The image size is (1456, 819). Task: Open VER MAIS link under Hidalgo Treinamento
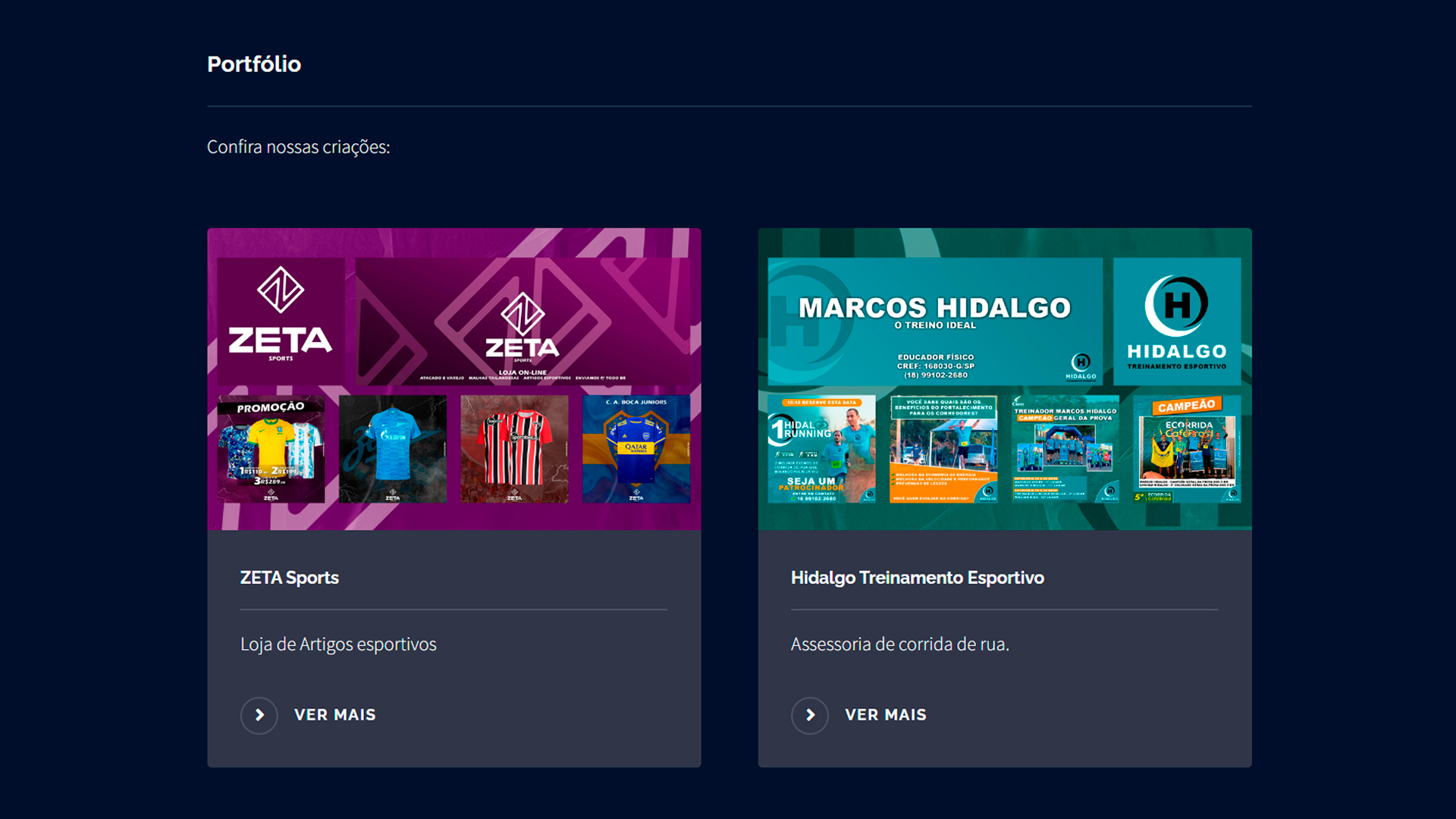(885, 715)
